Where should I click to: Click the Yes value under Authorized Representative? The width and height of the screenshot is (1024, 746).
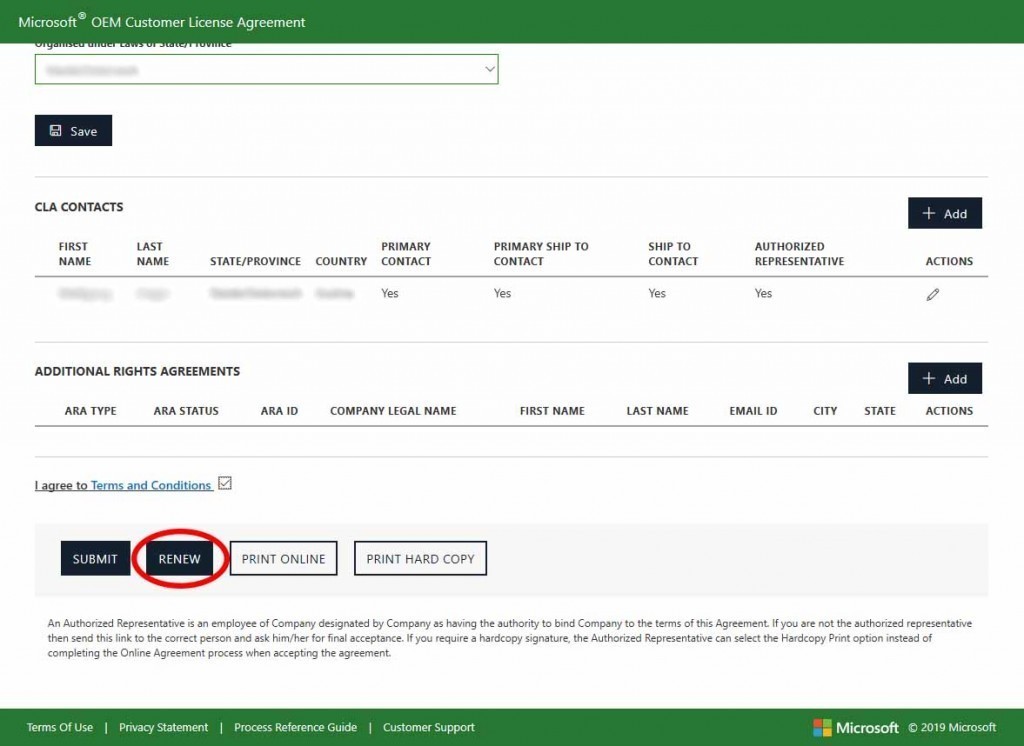coord(763,293)
